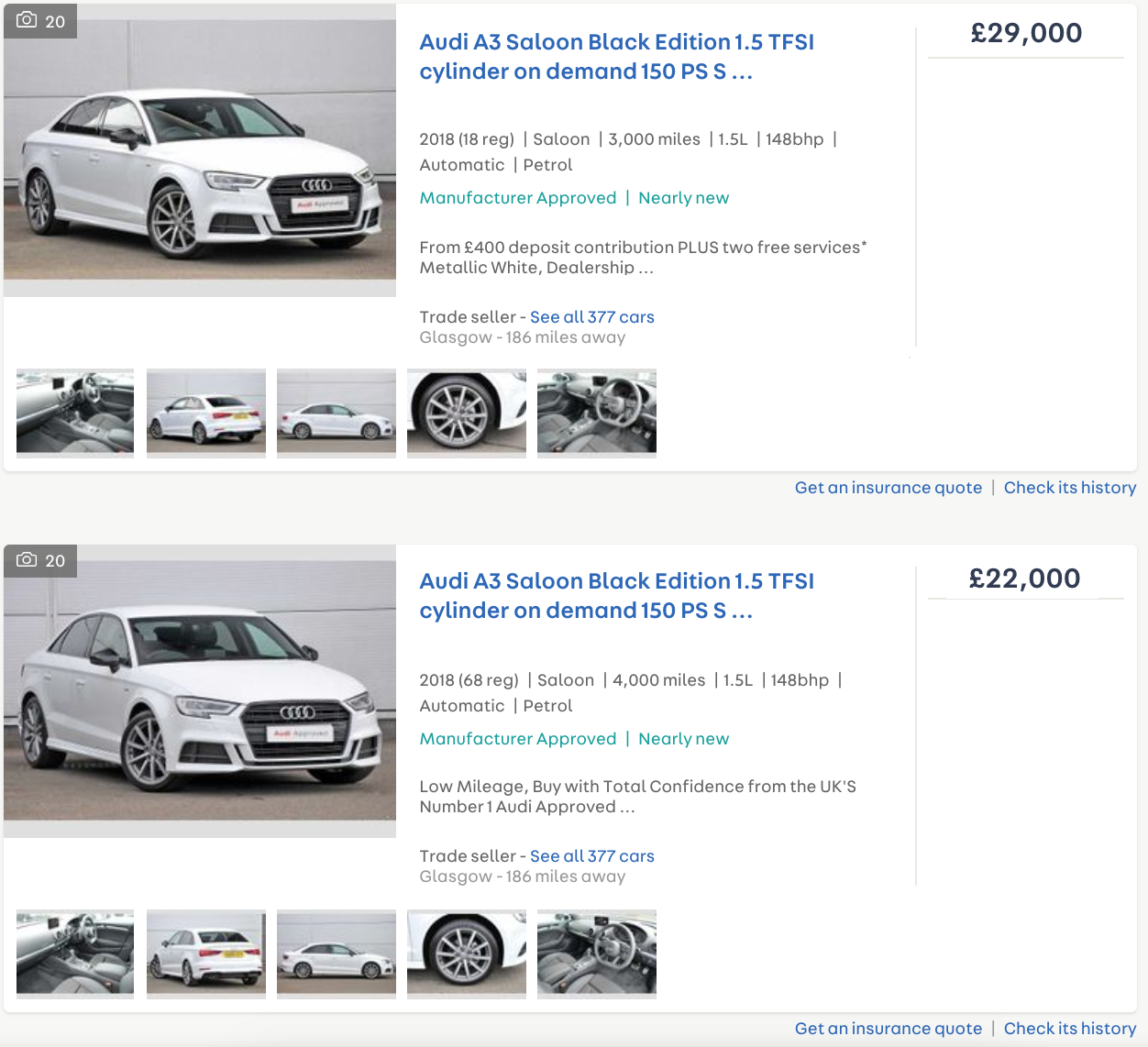Select steering wheel thumbnail in the £22,000 listing
The image size is (1148, 1047).
click(597, 954)
